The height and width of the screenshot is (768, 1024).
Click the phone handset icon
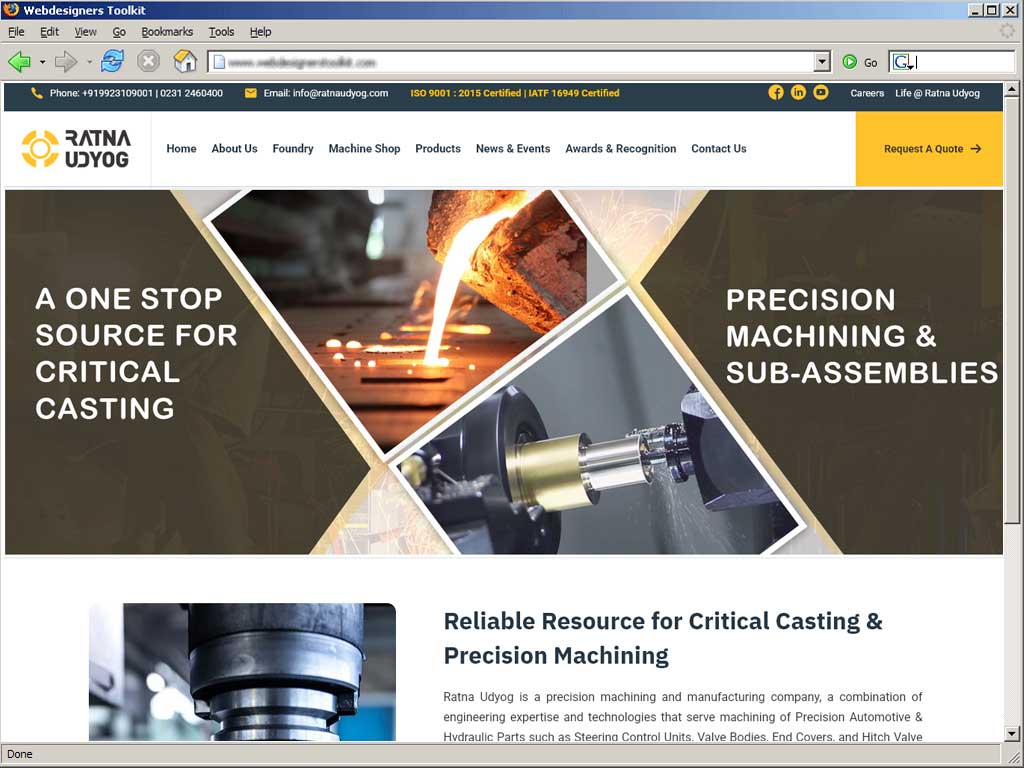(37, 93)
